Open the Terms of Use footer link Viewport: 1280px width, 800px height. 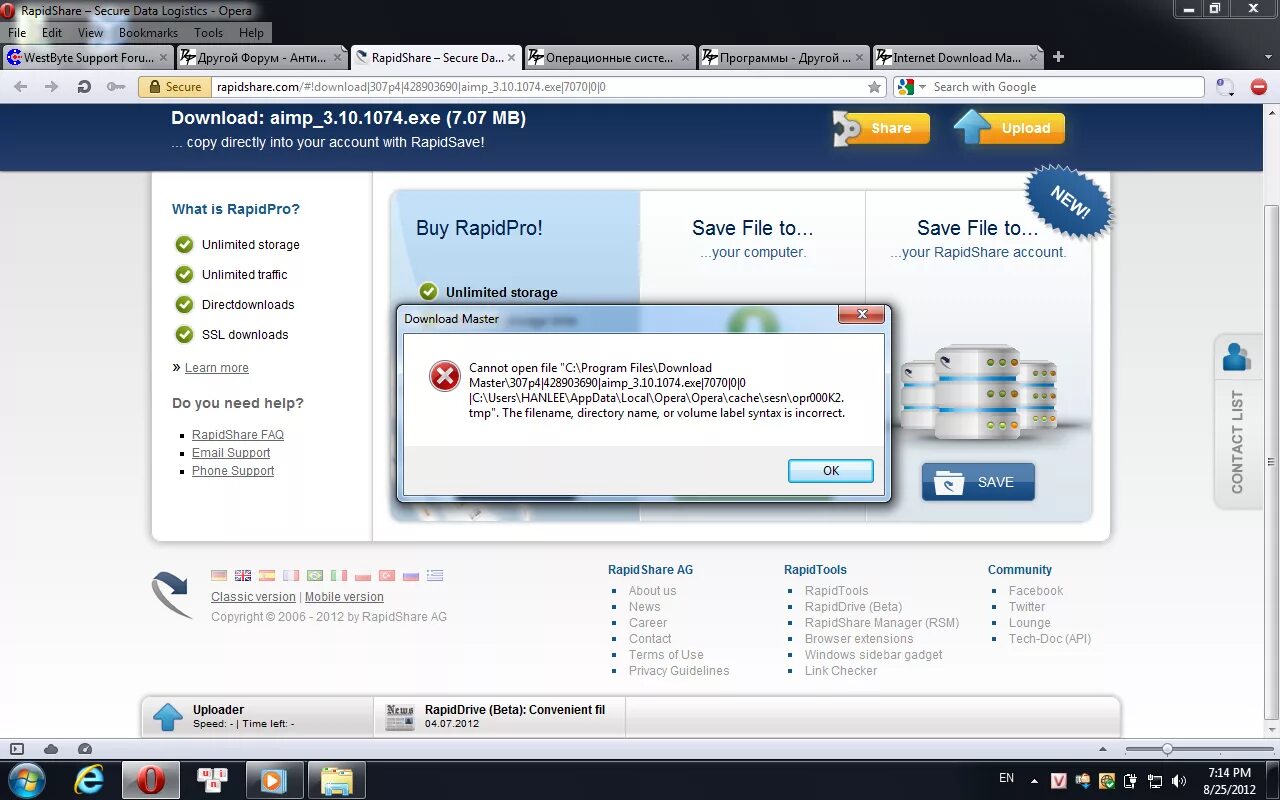pos(666,655)
